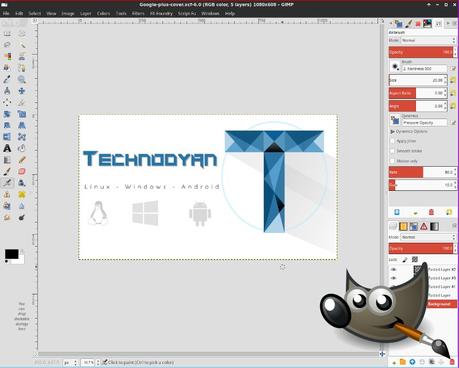Delete the layer using Layers trash button
Screen dimensions: 459x368
452,362
